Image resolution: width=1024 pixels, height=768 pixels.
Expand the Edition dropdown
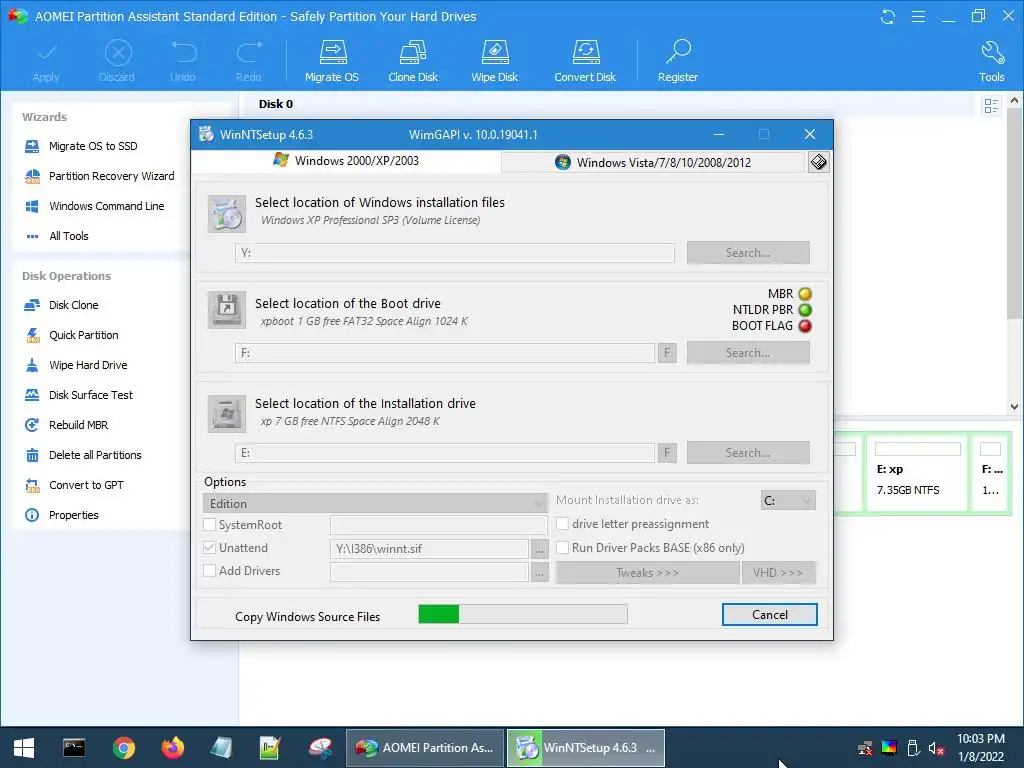pyautogui.click(x=375, y=504)
